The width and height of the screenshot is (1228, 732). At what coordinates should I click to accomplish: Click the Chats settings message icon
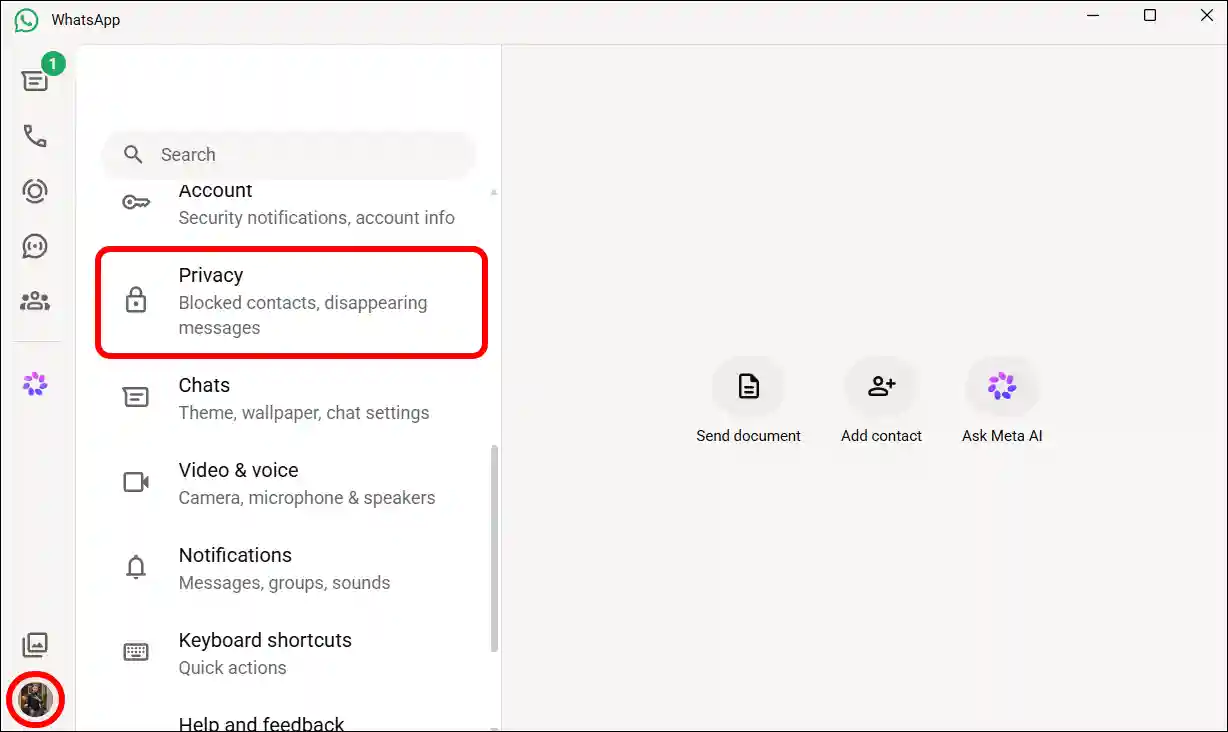click(x=136, y=397)
